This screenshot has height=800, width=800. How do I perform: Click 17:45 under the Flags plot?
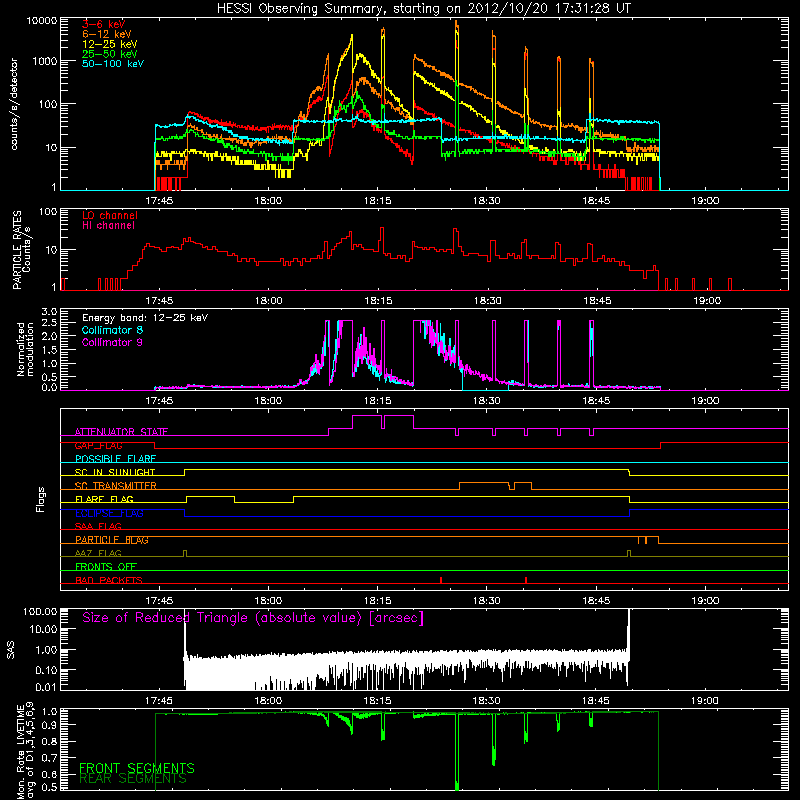159,601
